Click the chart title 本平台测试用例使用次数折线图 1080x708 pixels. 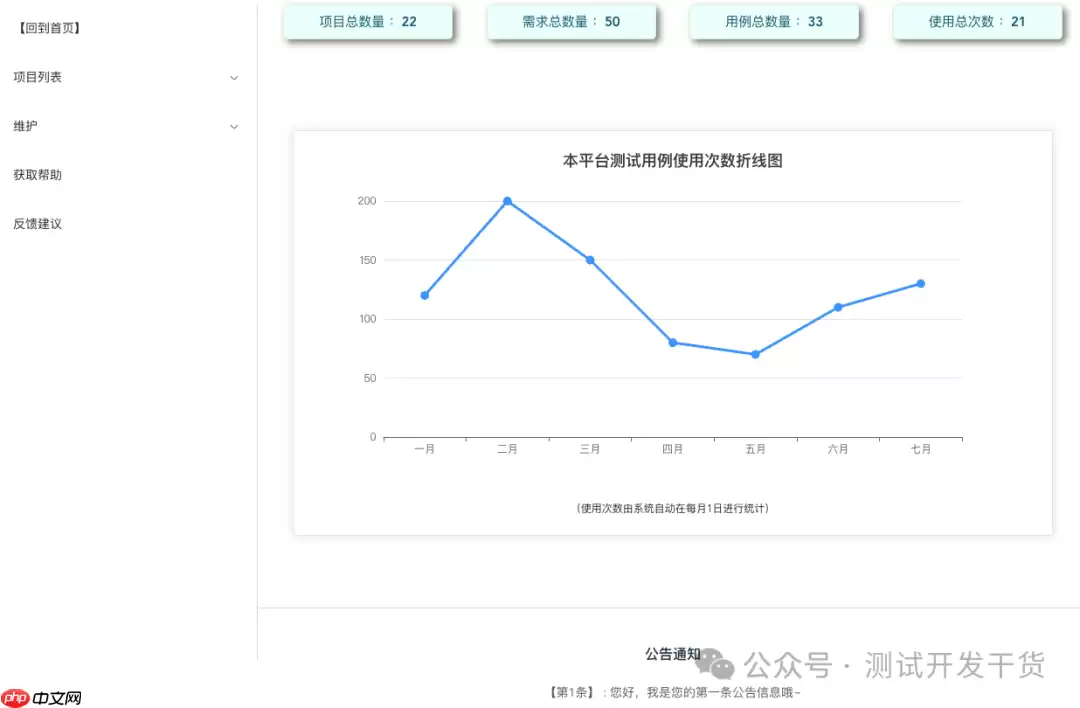(673, 160)
